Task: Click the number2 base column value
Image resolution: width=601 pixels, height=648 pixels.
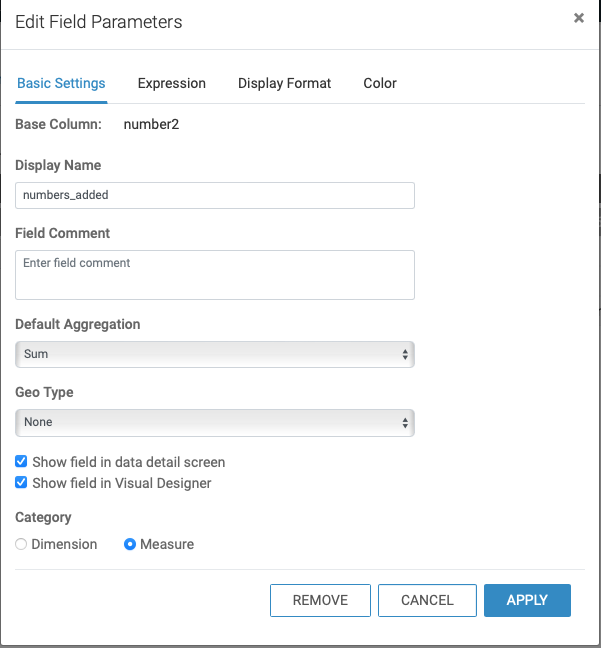Action: 151,125
